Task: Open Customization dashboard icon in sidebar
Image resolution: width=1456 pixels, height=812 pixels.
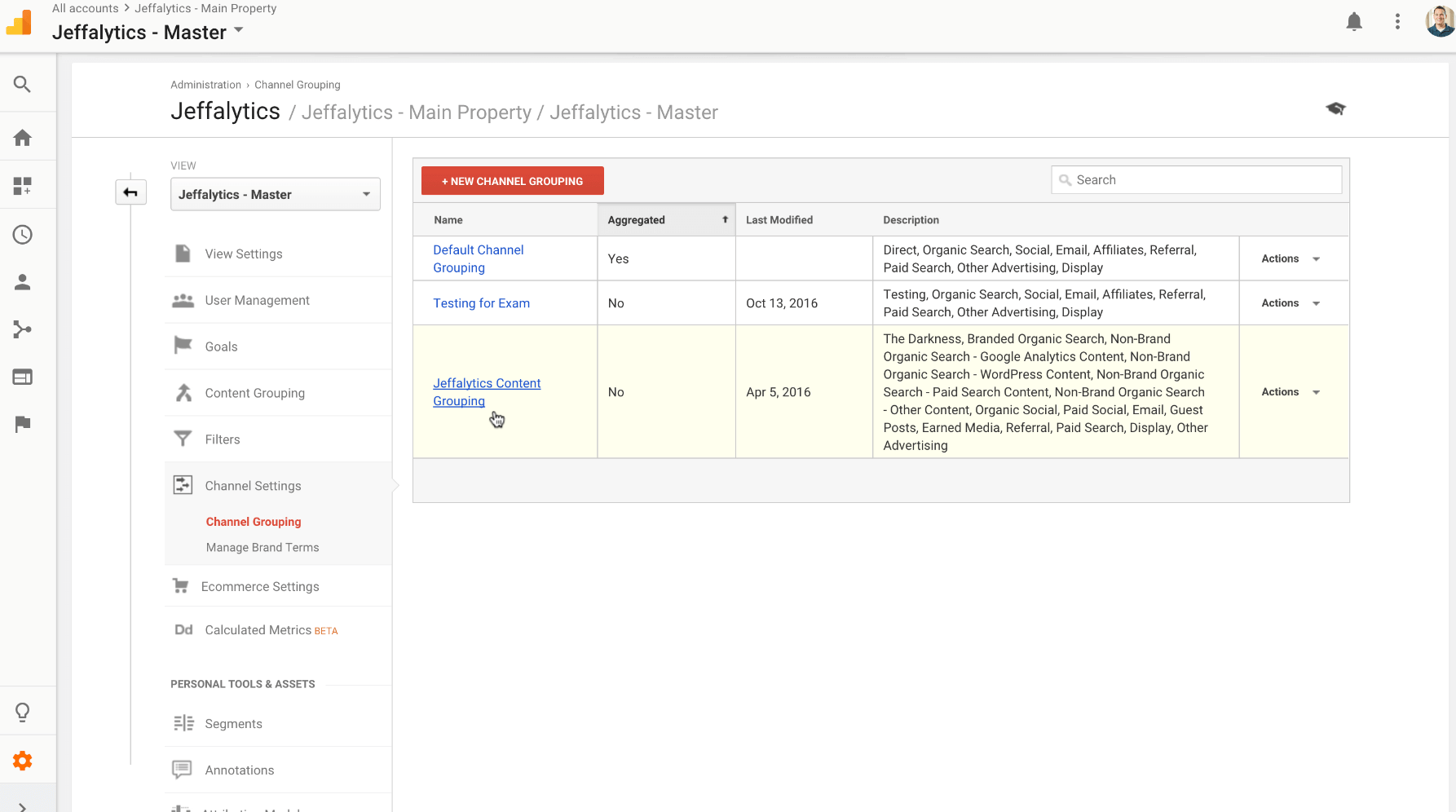Action: [23, 187]
